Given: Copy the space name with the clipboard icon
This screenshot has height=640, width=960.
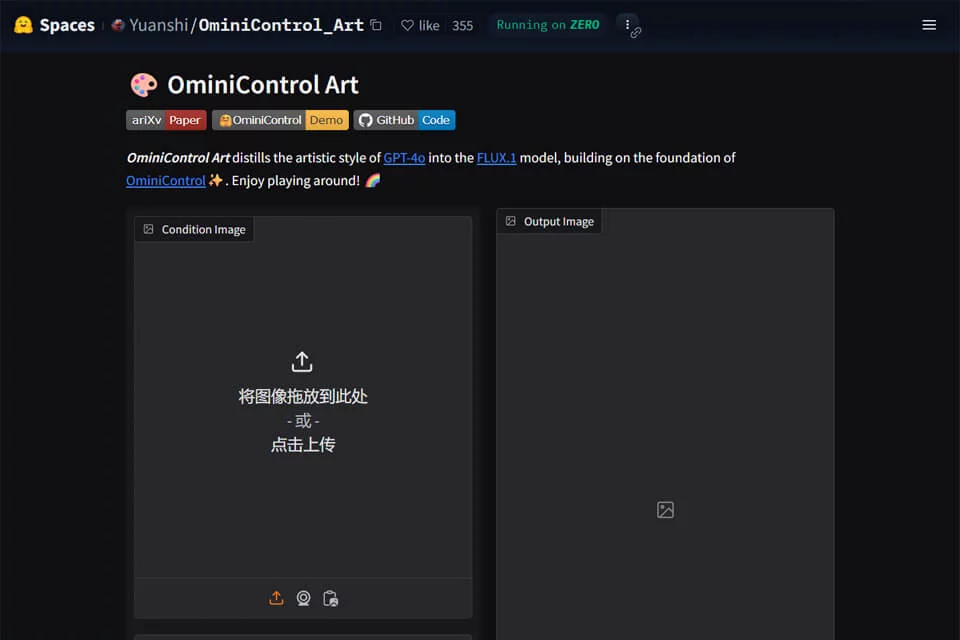Looking at the screenshot, I should click(376, 25).
